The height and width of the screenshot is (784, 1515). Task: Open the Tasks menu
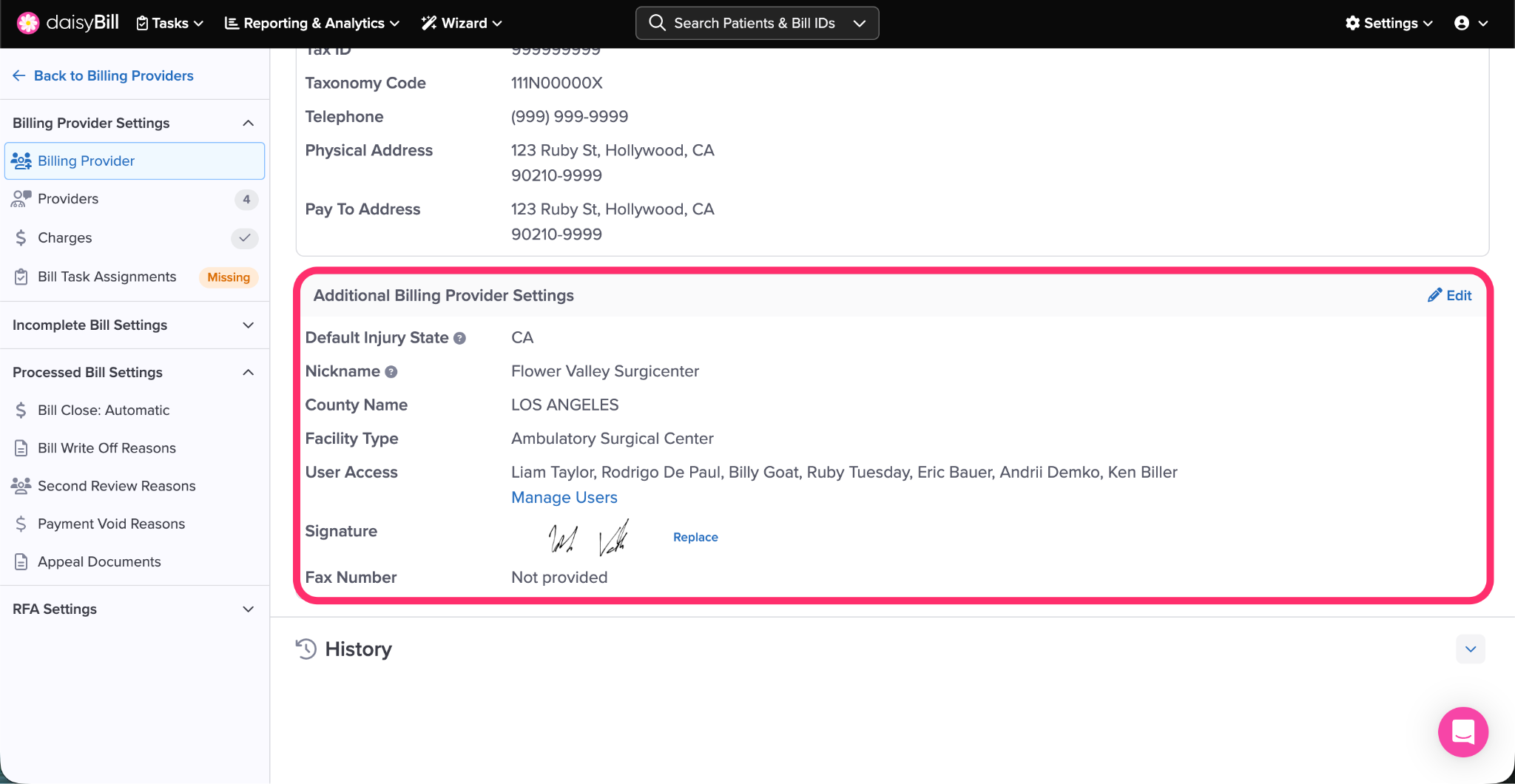[x=170, y=23]
